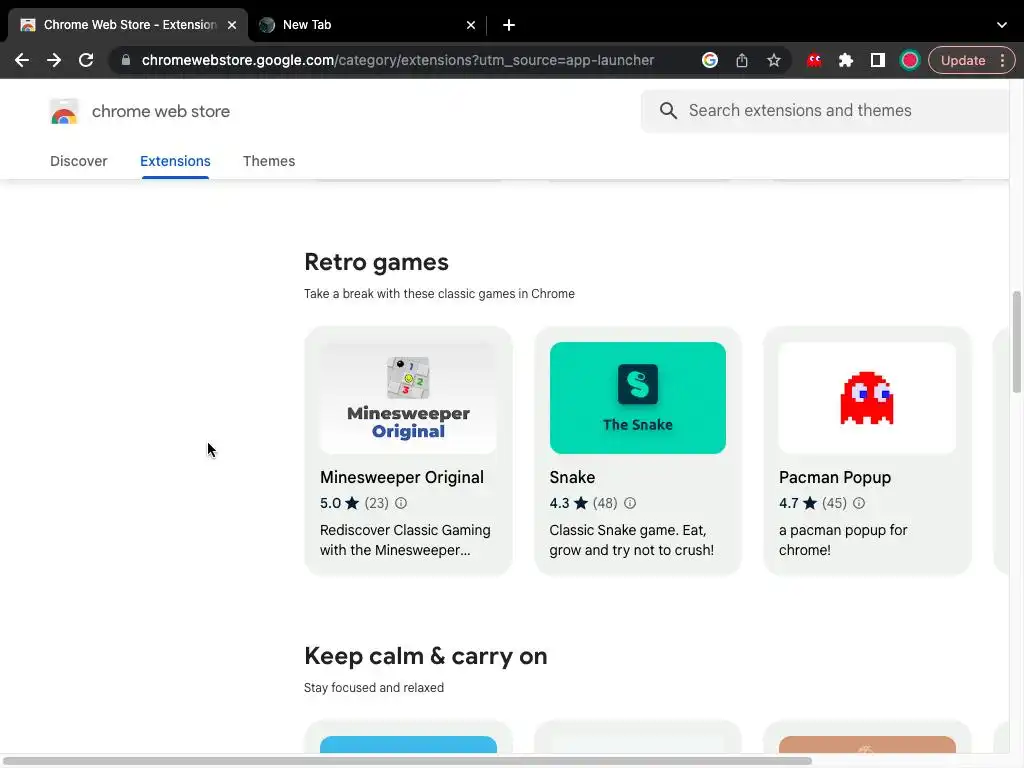Click the Pacman Popup (45) review count
The width and height of the screenshot is (1024, 768).
click(x=834, y=503)
